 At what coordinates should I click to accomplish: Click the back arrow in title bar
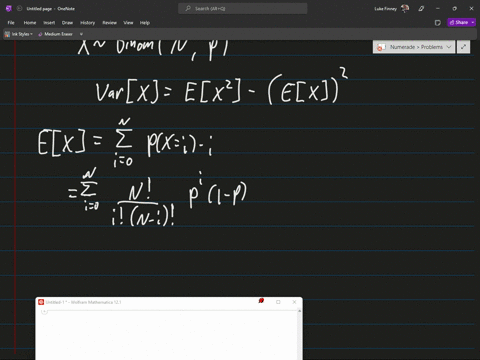click(x=19, y=9)
